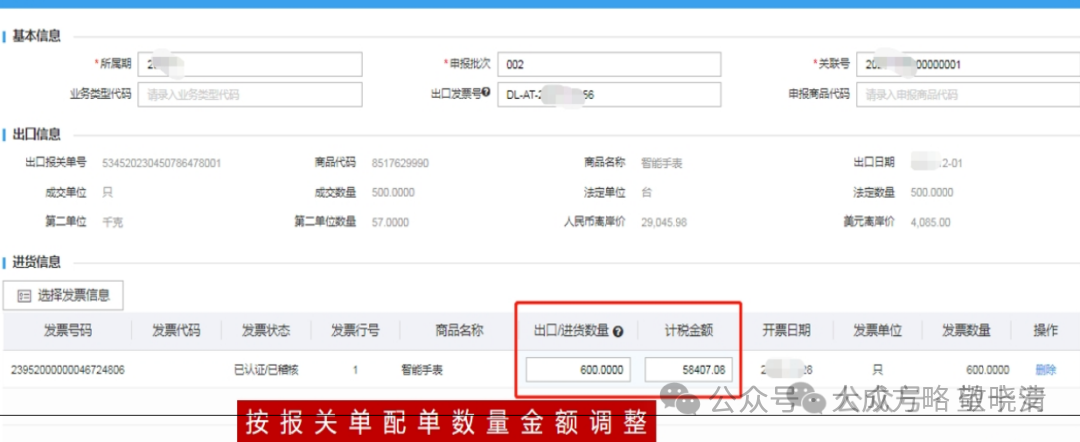Click the 出口信息 section heading

pos(36,134)
